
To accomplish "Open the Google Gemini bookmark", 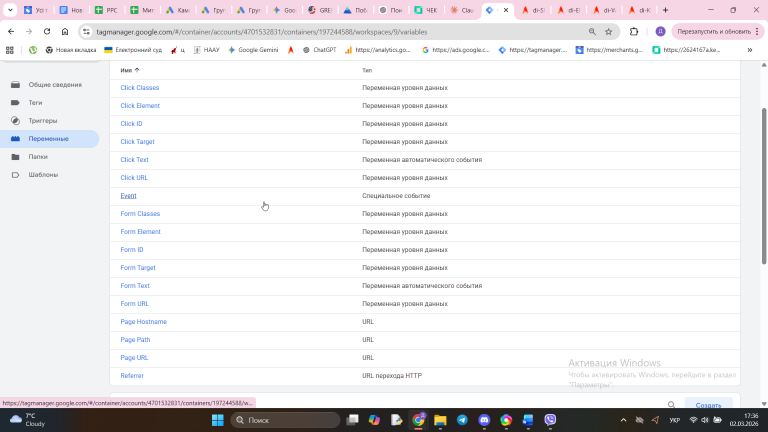I will pos(253,50).
